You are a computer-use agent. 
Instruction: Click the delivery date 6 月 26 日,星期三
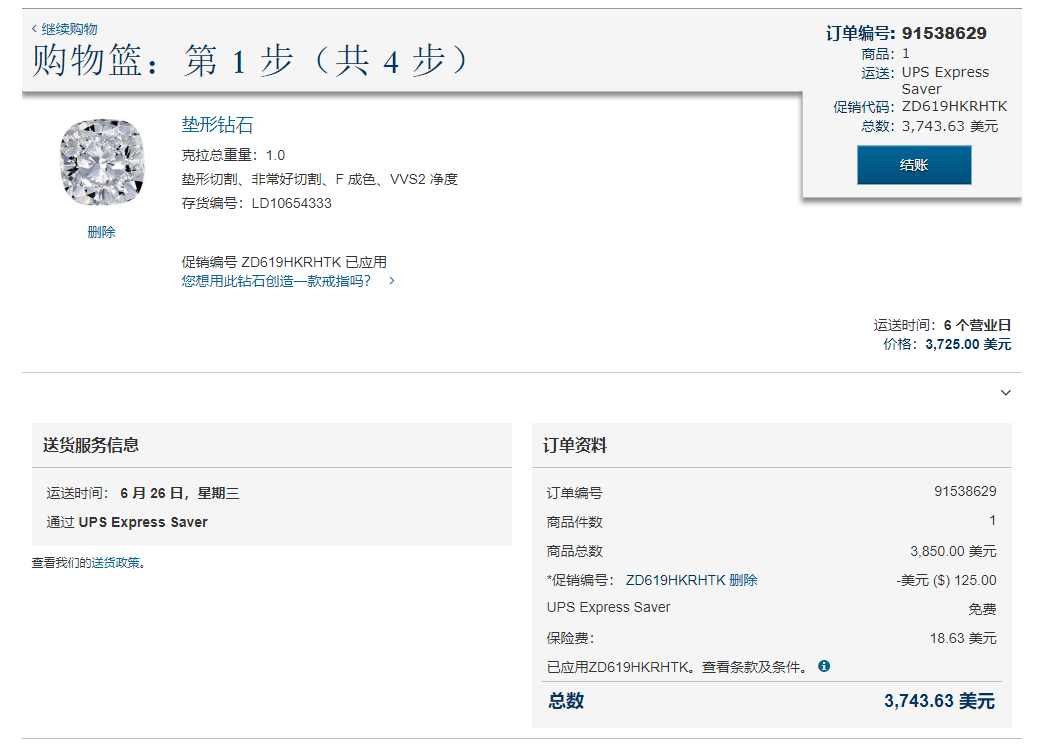coord(179,494)
